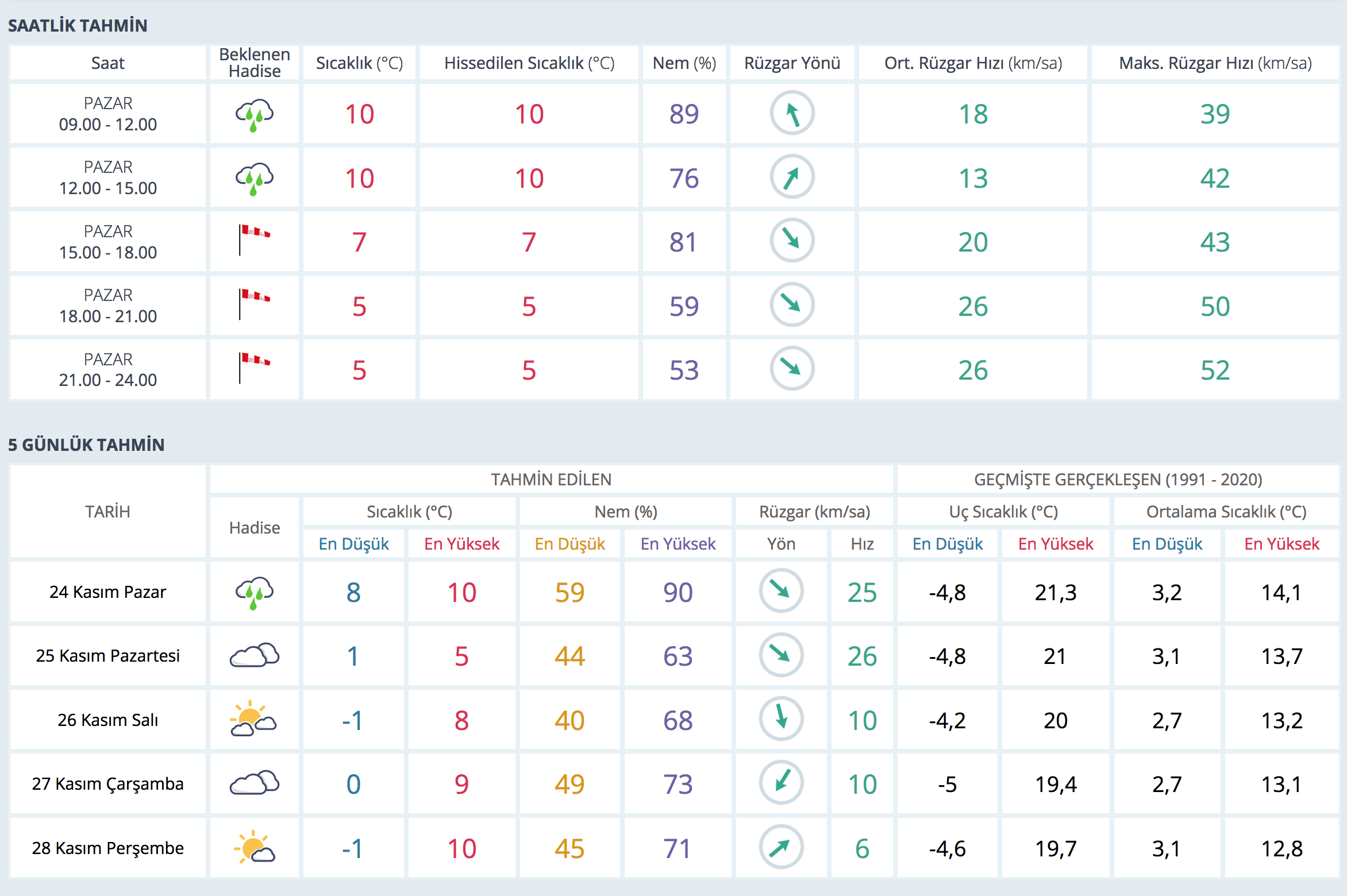Click the 26 Kasım Salı date cell
This screenshot has height=896, width=1347.
107,720
